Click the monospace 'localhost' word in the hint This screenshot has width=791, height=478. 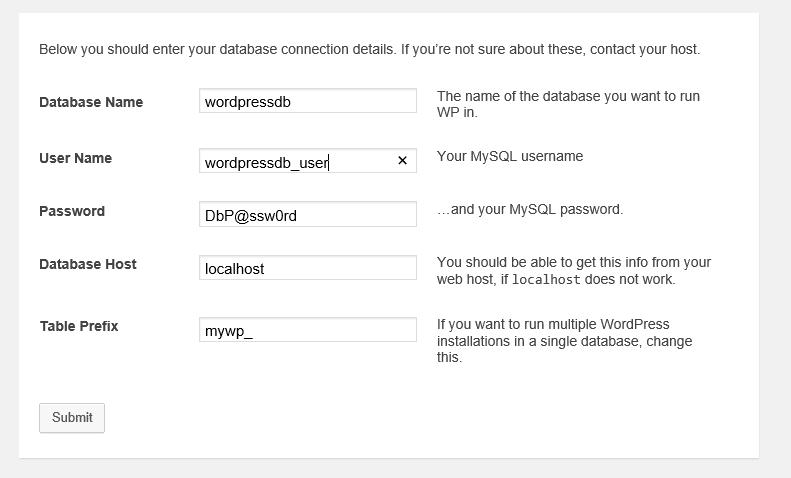pyautogui.click(x=546, y=279)
